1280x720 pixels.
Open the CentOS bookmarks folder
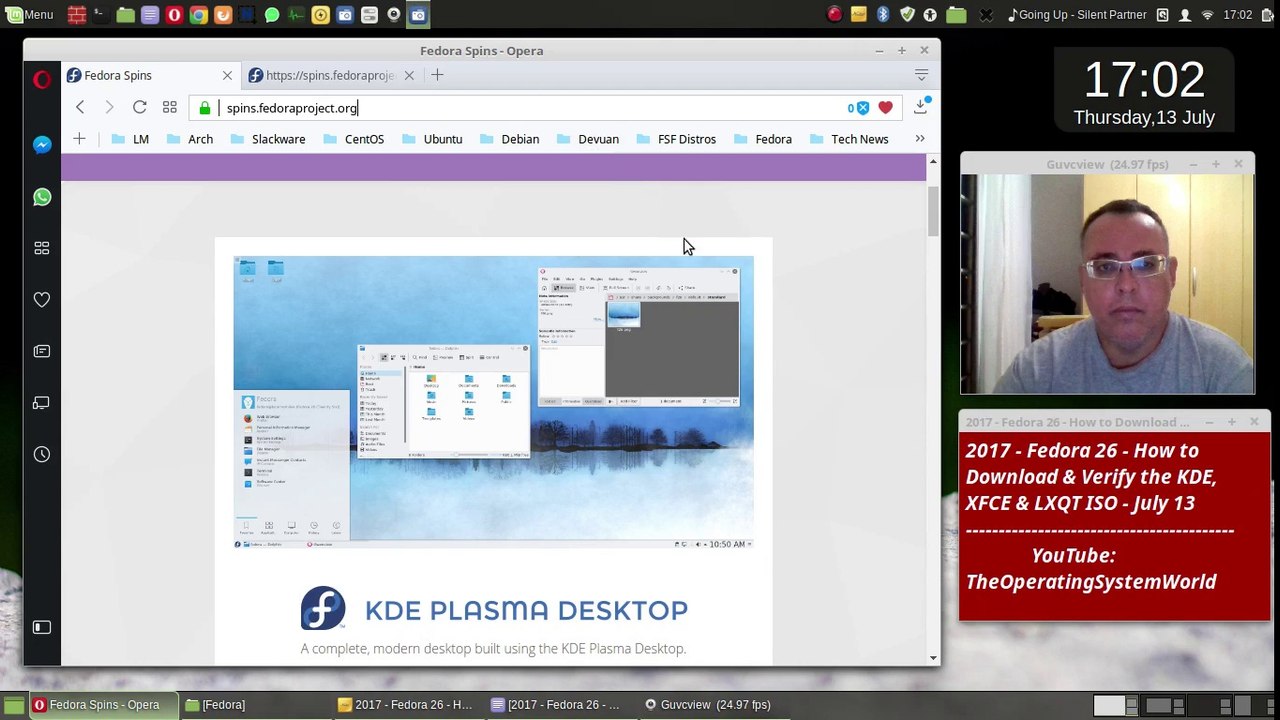point(353,139)
